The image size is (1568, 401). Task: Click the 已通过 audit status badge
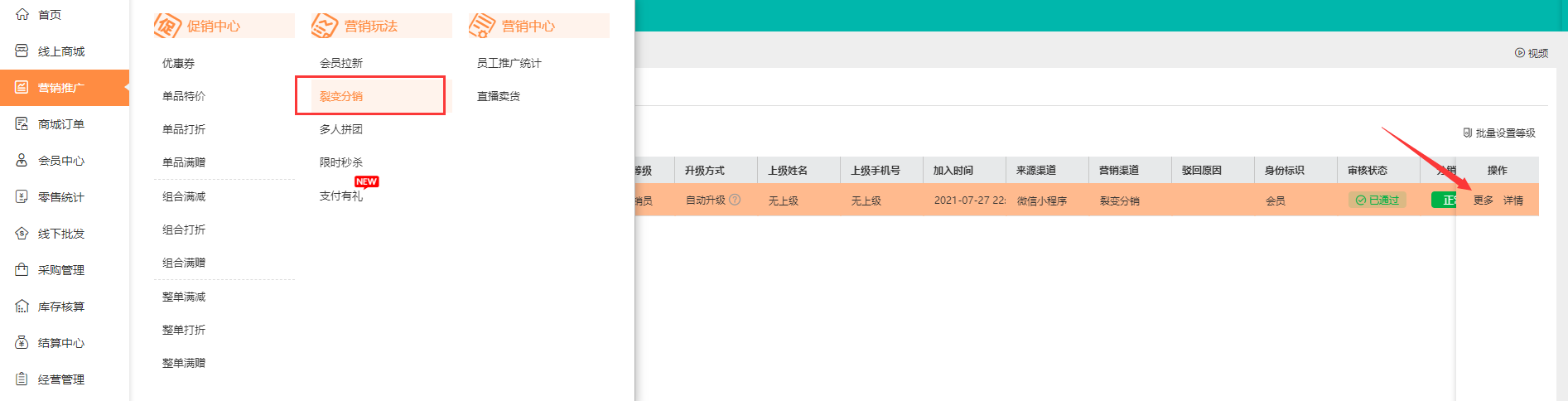pyautogui.click(x=1377, y=200)
